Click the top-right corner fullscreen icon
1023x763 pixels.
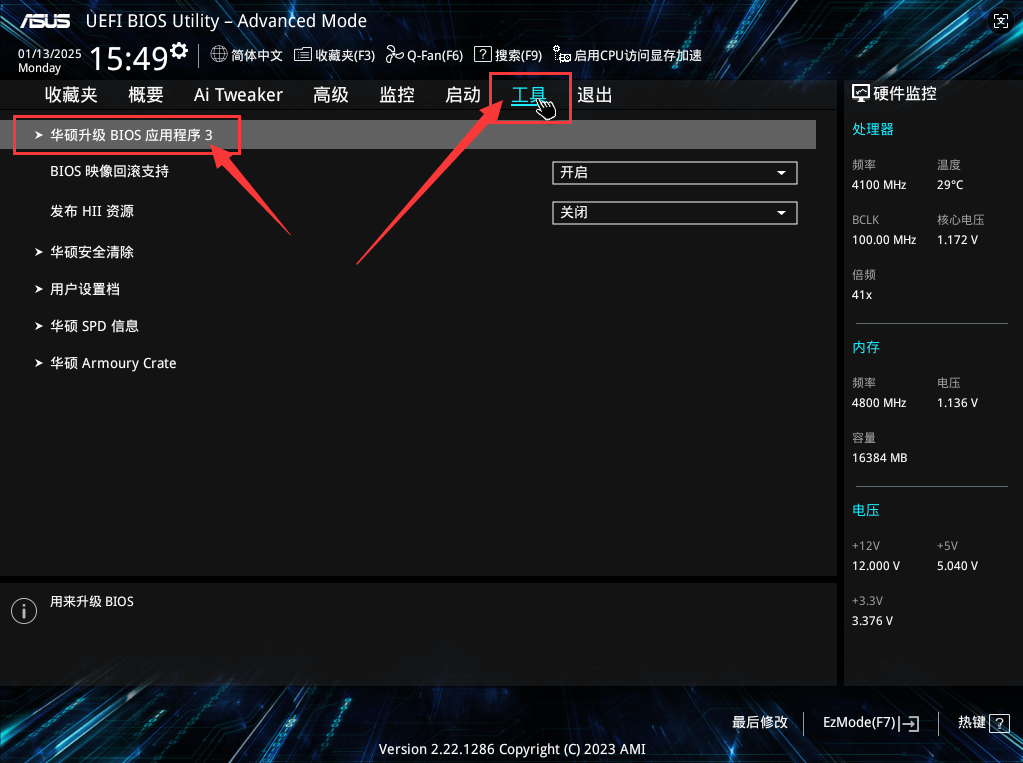pos(1001,21)
